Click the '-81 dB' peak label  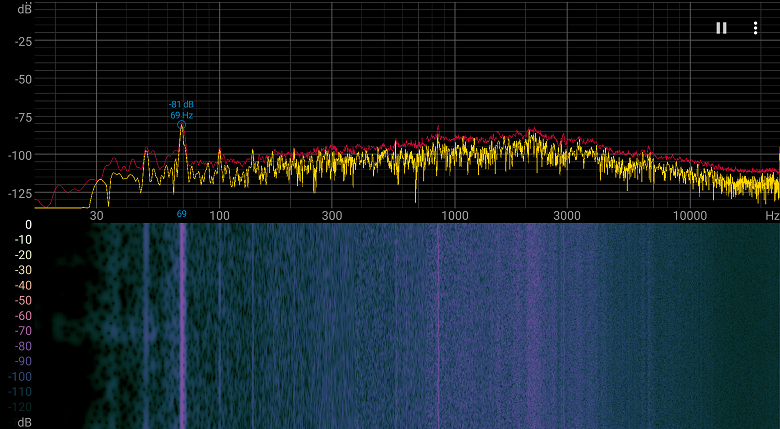pyautogui.click(x=181, y=105)
